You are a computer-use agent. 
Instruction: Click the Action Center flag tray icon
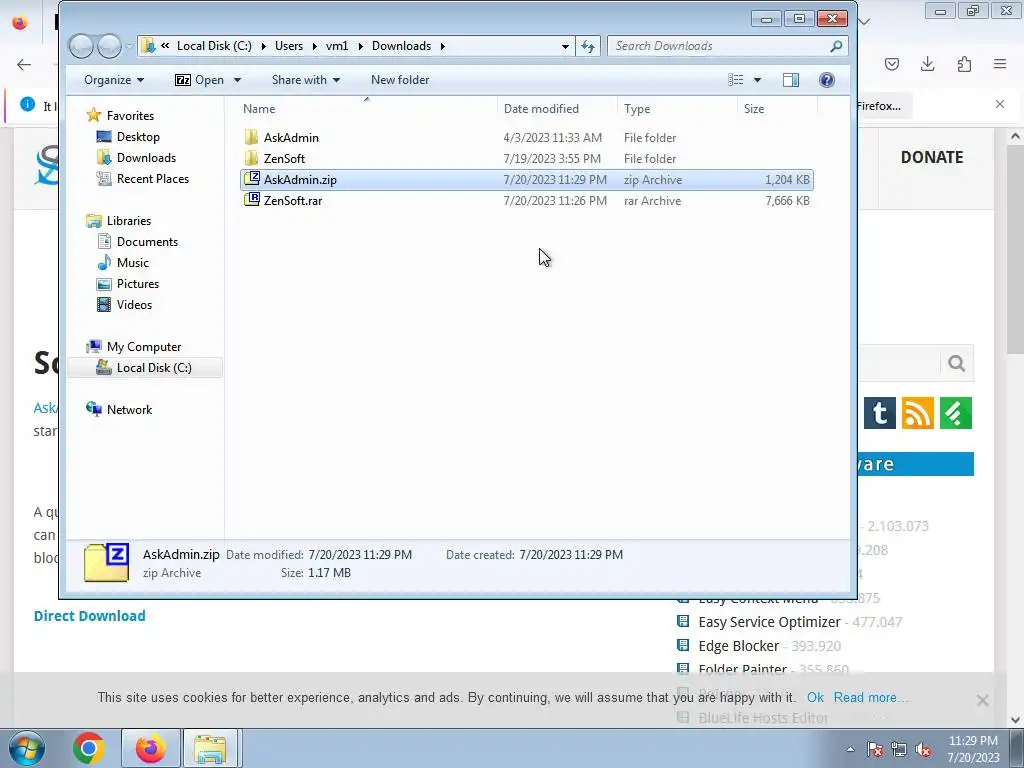point(875,749)
